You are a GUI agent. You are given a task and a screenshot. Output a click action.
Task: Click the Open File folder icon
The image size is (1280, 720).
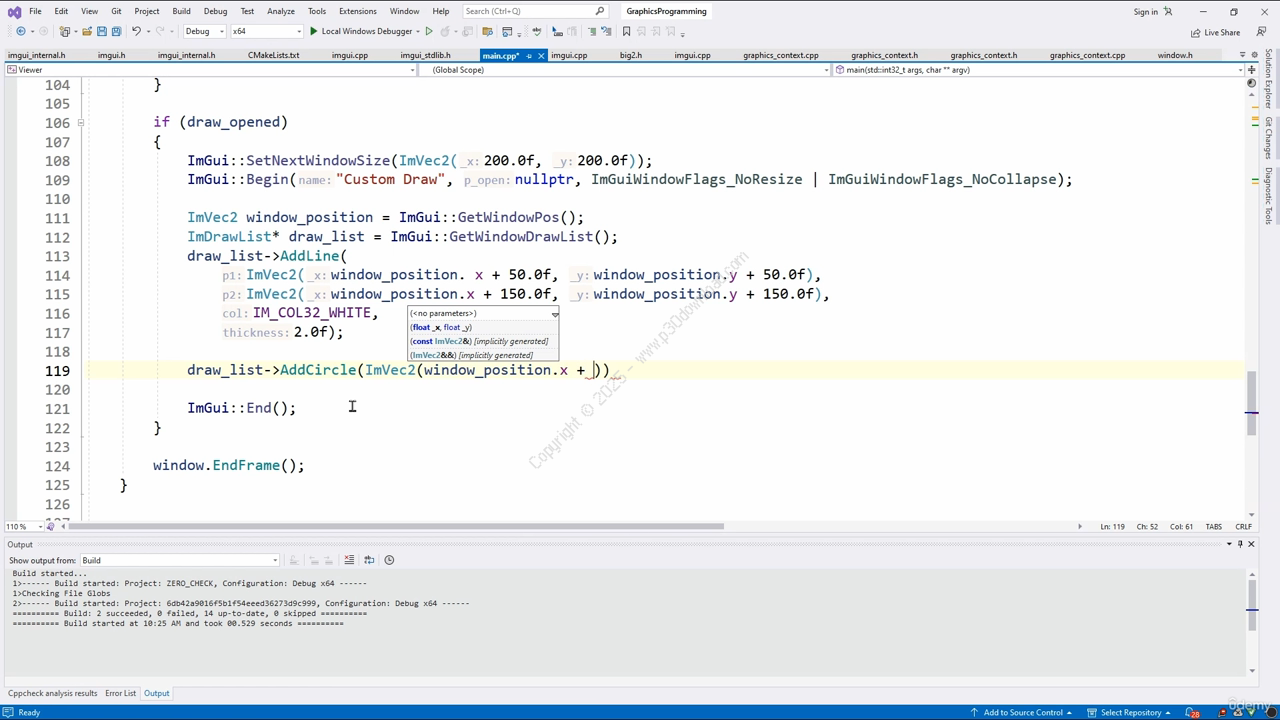coord(87,31)
